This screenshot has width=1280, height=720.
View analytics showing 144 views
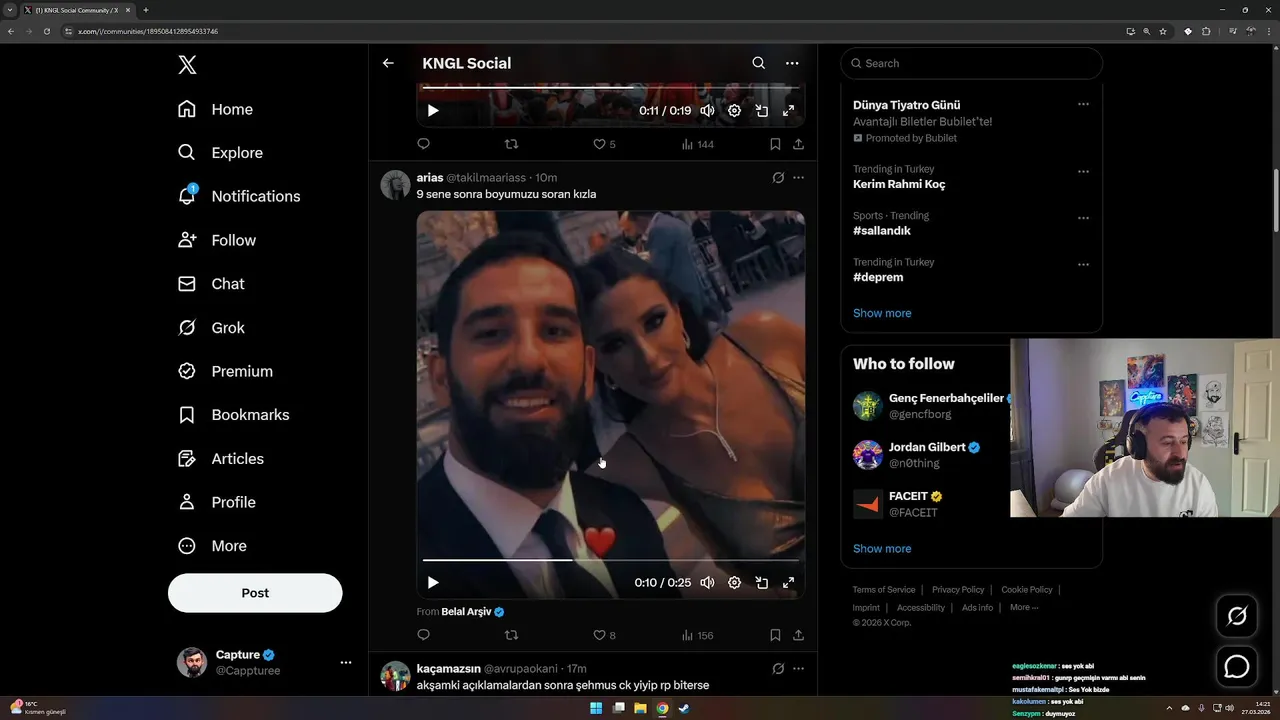tap(697, 144)
